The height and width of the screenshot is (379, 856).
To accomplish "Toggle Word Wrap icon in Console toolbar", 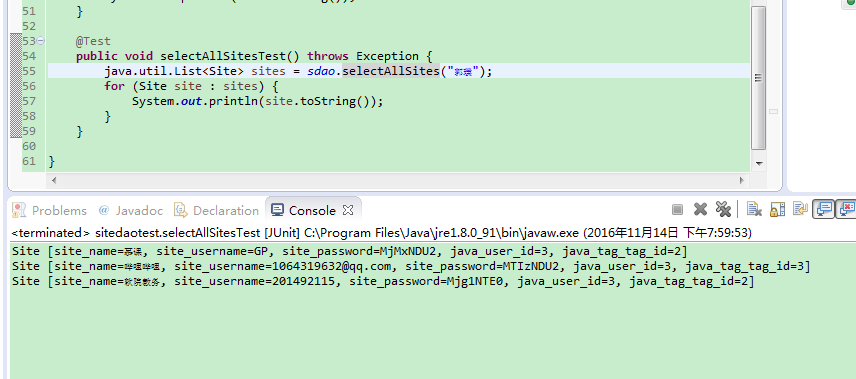I will pos(800,209).
